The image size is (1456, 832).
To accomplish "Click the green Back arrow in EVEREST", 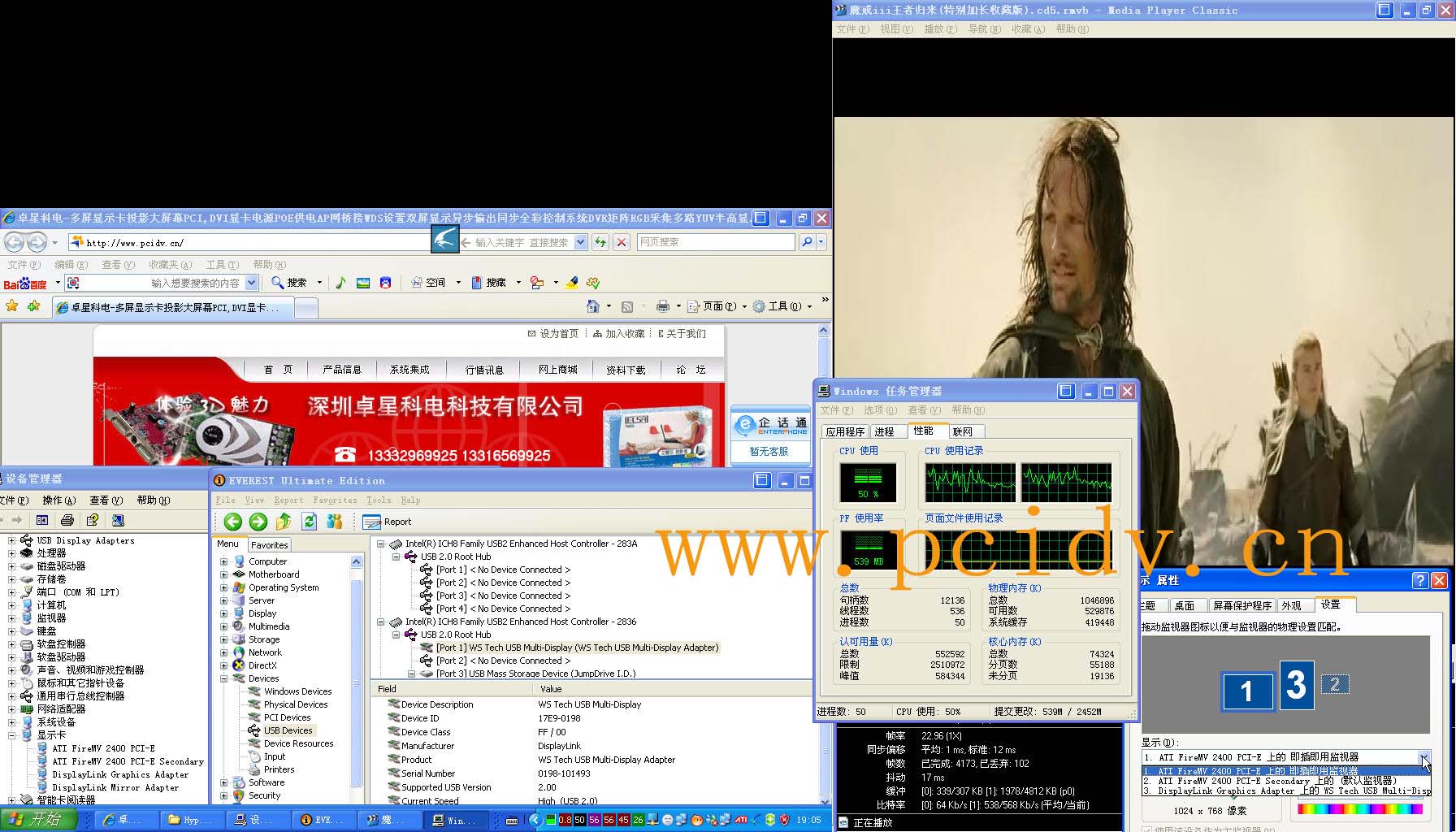I will 233,522.
